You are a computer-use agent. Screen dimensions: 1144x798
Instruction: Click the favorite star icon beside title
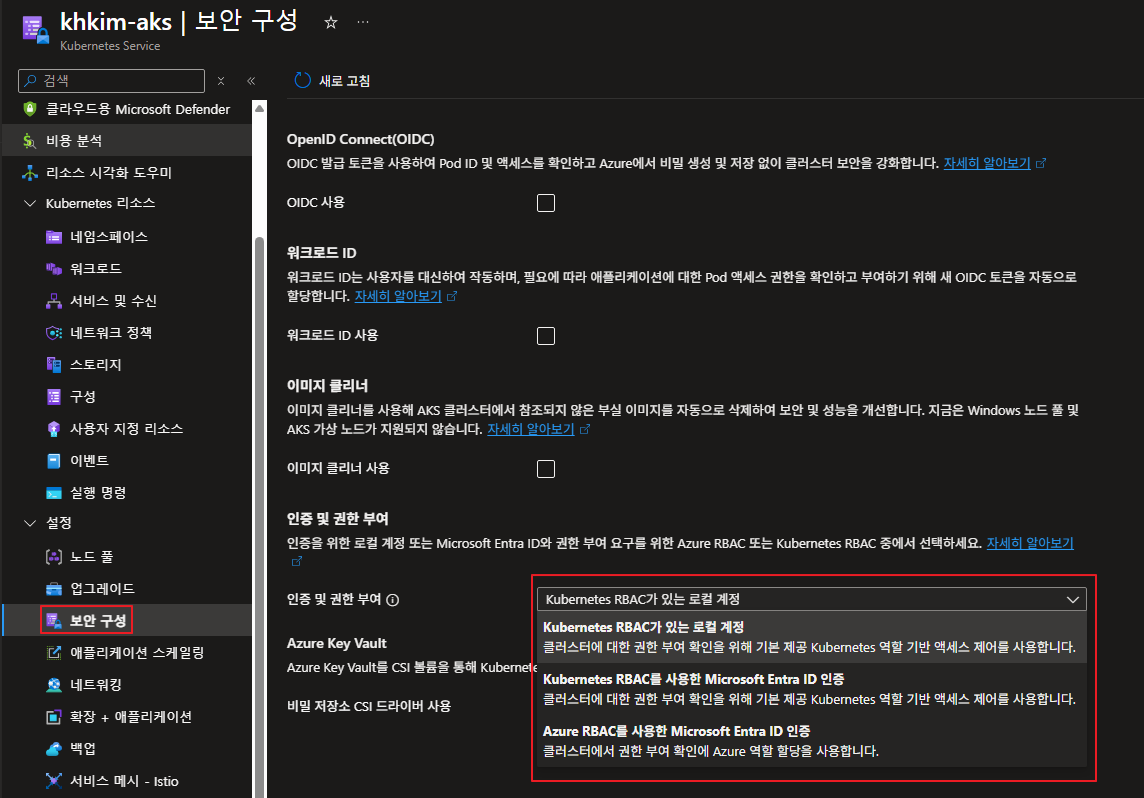(331, 23)
